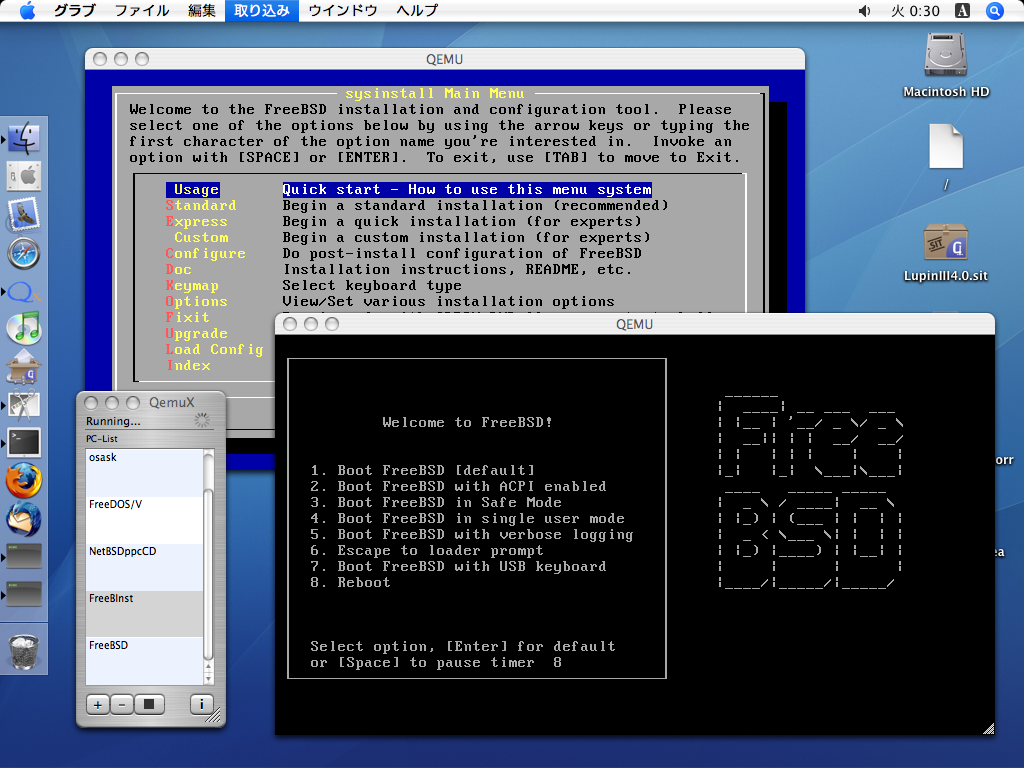Open the 編集 menu
The width and height of the screenshot is (1024, 768).
(202, 10)
